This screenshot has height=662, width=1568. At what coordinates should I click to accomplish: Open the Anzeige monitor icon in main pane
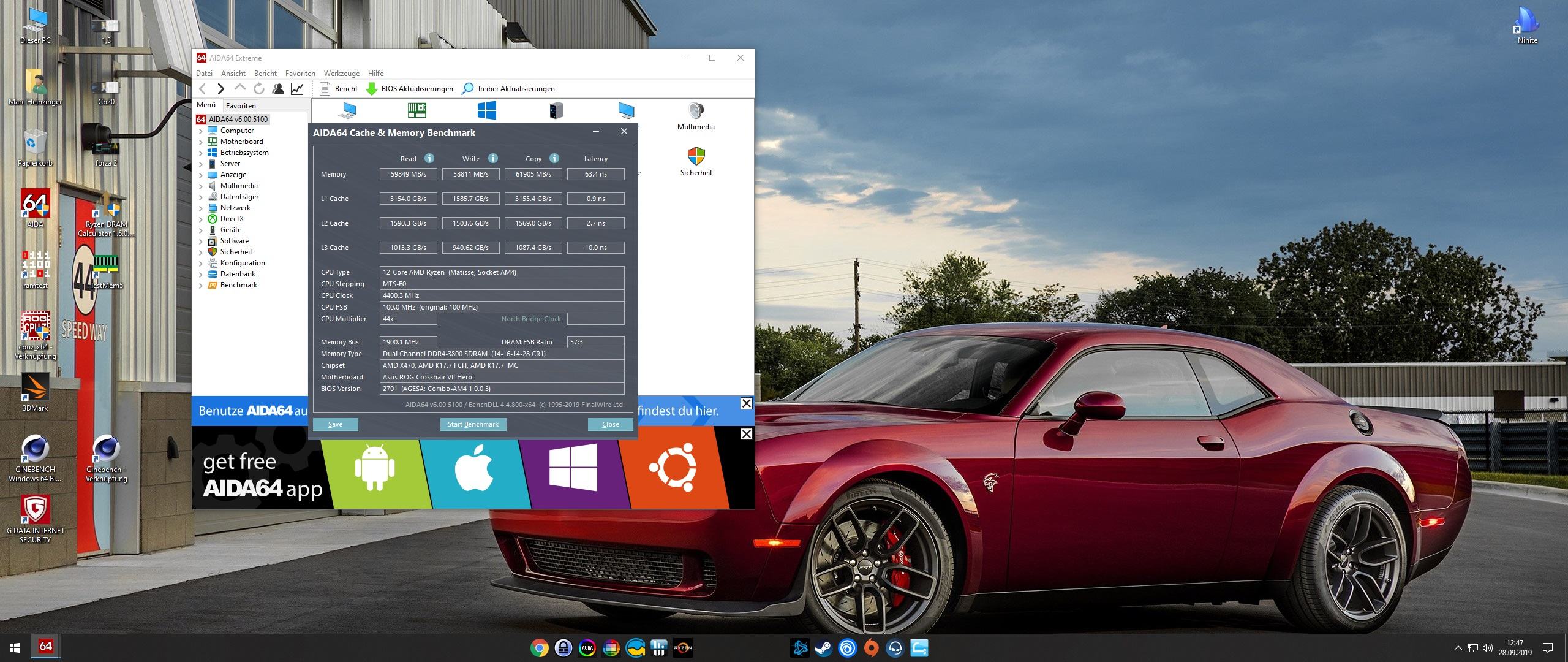[626, 110]
